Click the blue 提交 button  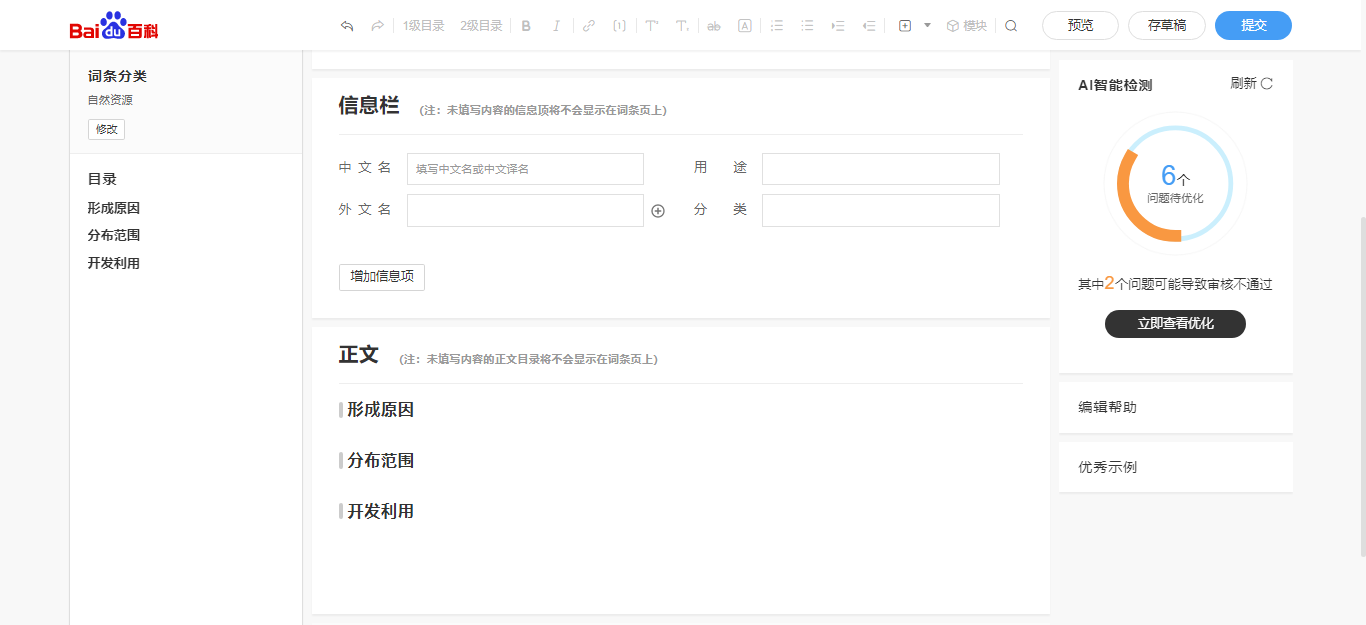(1253, 26)
